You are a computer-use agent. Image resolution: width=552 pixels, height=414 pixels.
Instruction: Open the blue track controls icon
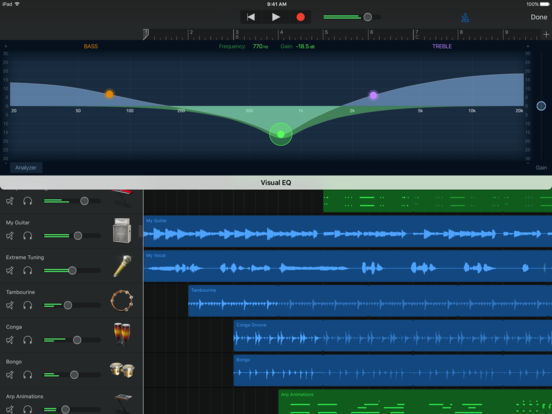[465, 18]
